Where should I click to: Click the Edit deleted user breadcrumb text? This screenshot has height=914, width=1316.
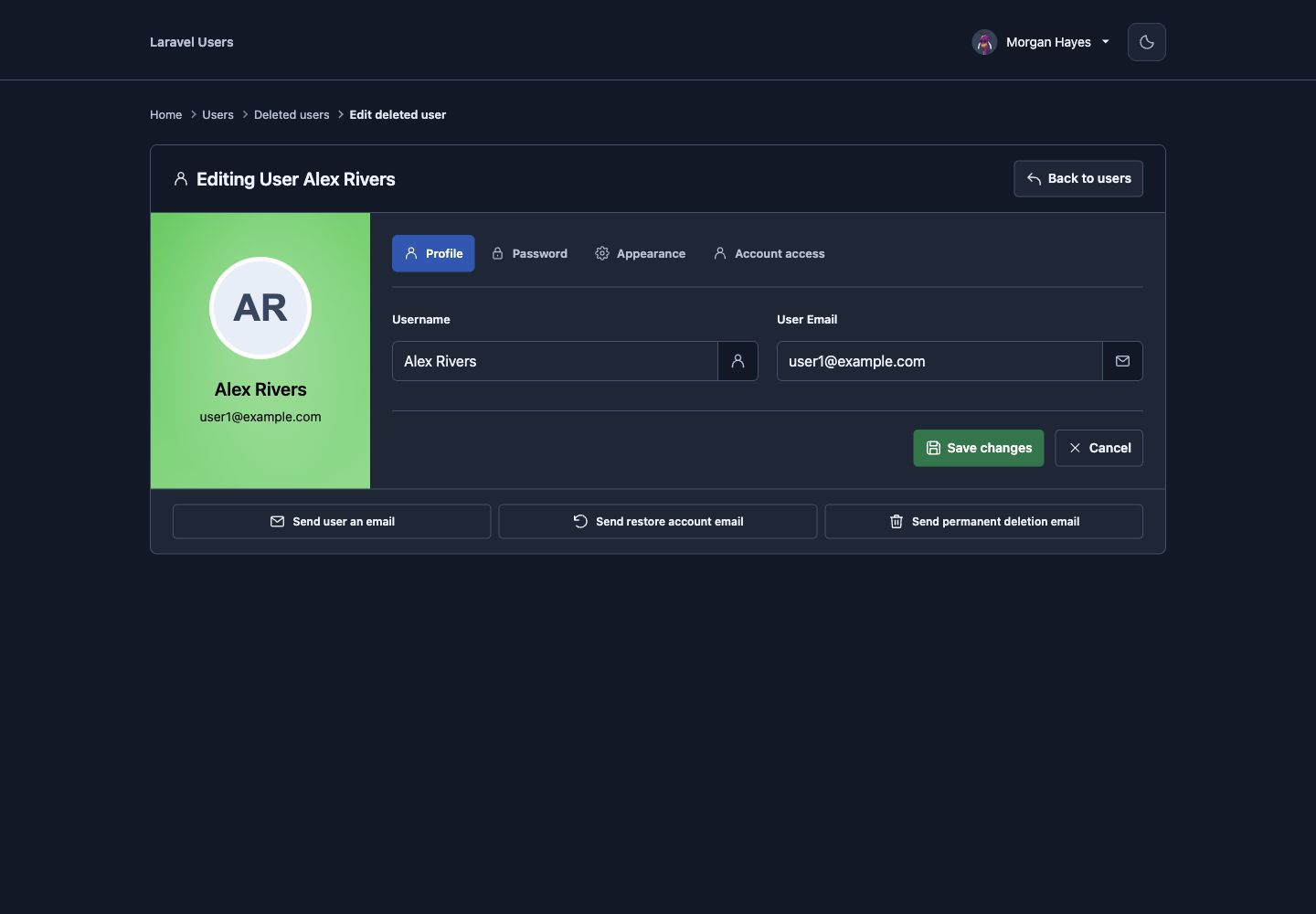(398, 114)
